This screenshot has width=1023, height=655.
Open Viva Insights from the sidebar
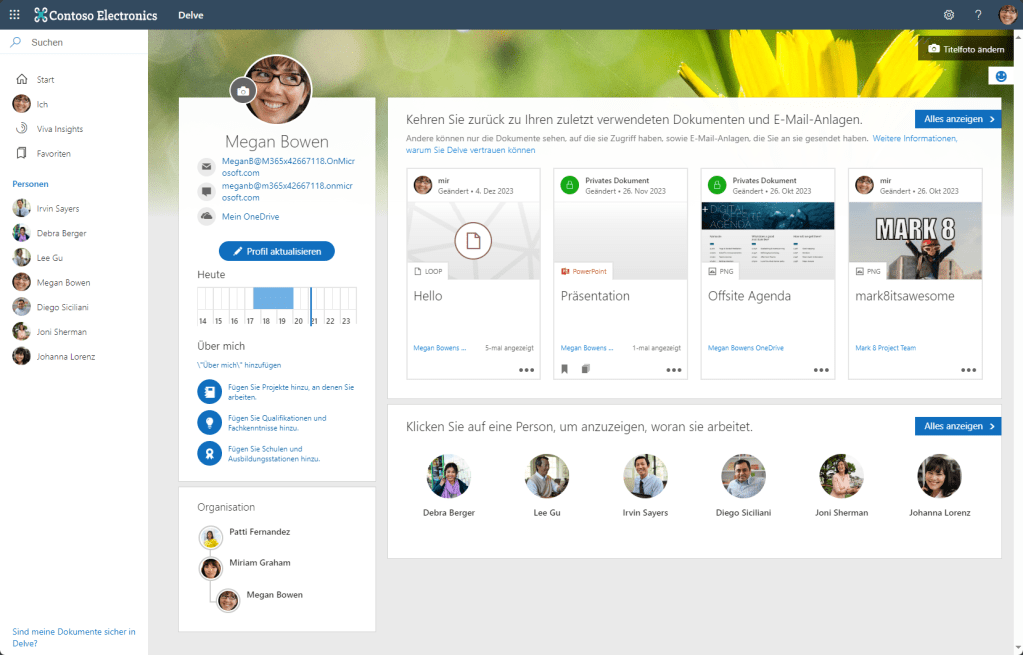click(61, 129)
